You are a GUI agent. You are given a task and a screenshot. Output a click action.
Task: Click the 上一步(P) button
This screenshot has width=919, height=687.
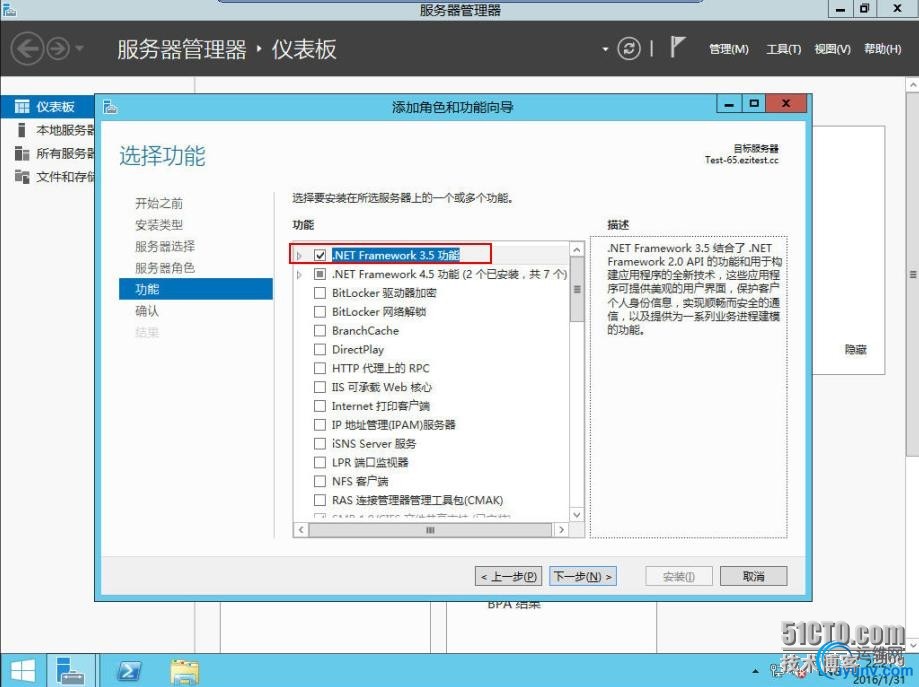click(509, 577)
